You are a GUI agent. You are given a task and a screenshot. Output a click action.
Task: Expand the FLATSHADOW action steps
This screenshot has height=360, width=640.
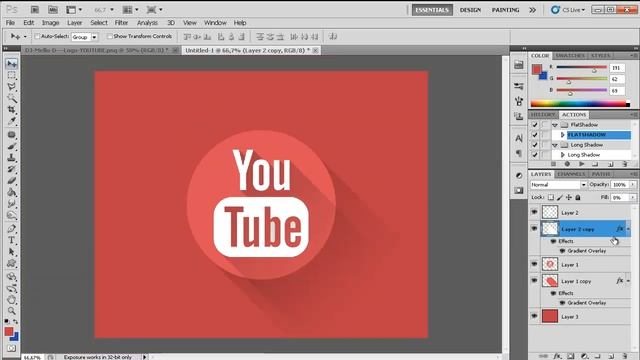coord(563,135)
